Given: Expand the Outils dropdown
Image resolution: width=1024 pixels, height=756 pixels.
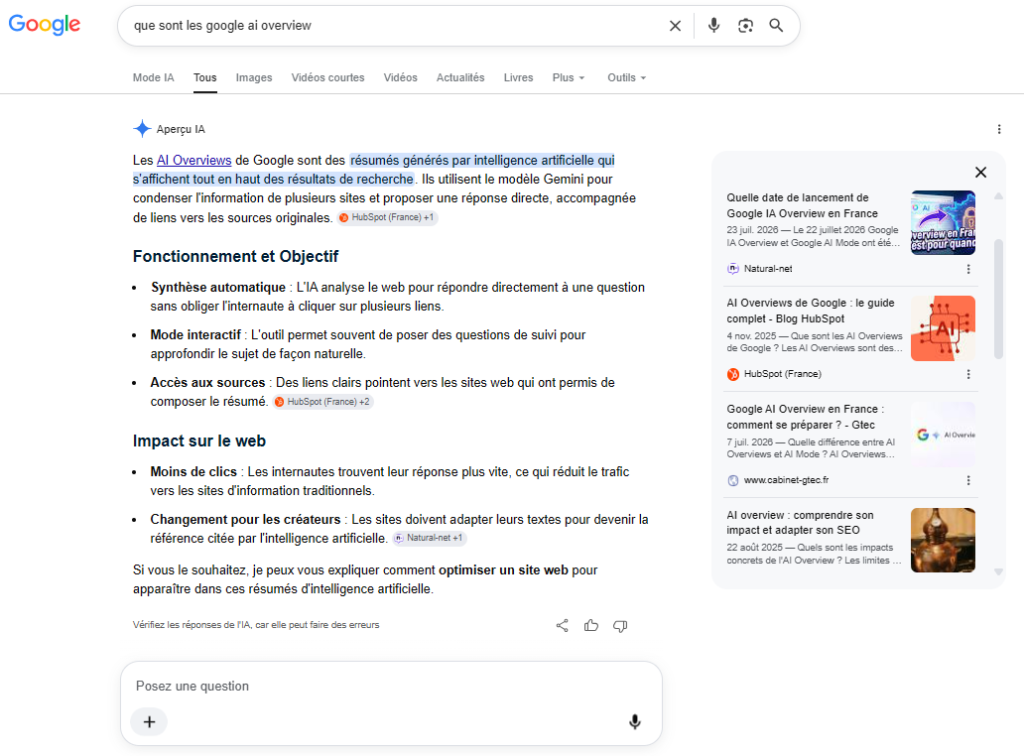Looking at the screenshot, I should [626, 78].
